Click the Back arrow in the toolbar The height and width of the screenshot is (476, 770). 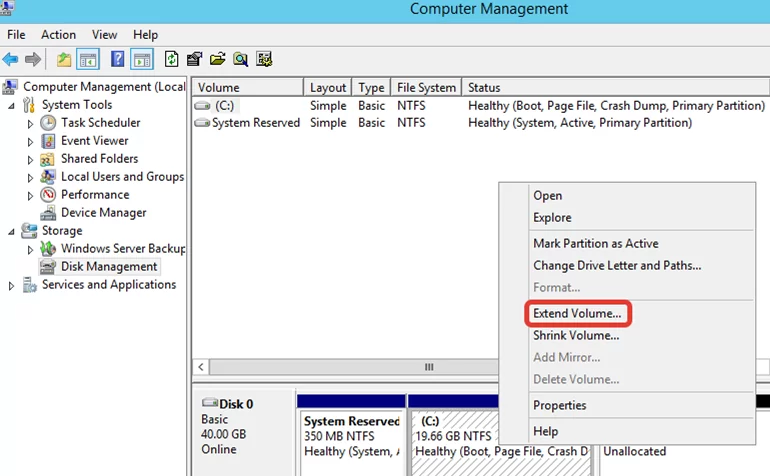(10, 60)
